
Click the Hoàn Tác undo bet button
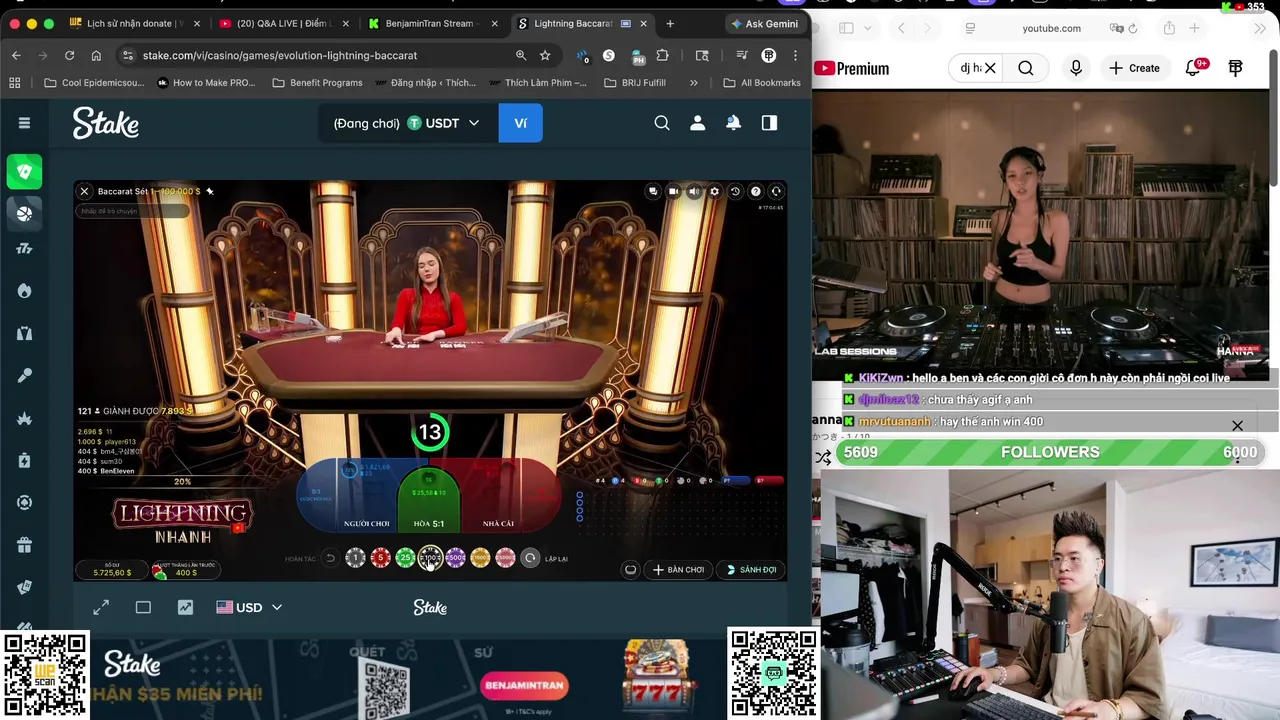[330, 558]
